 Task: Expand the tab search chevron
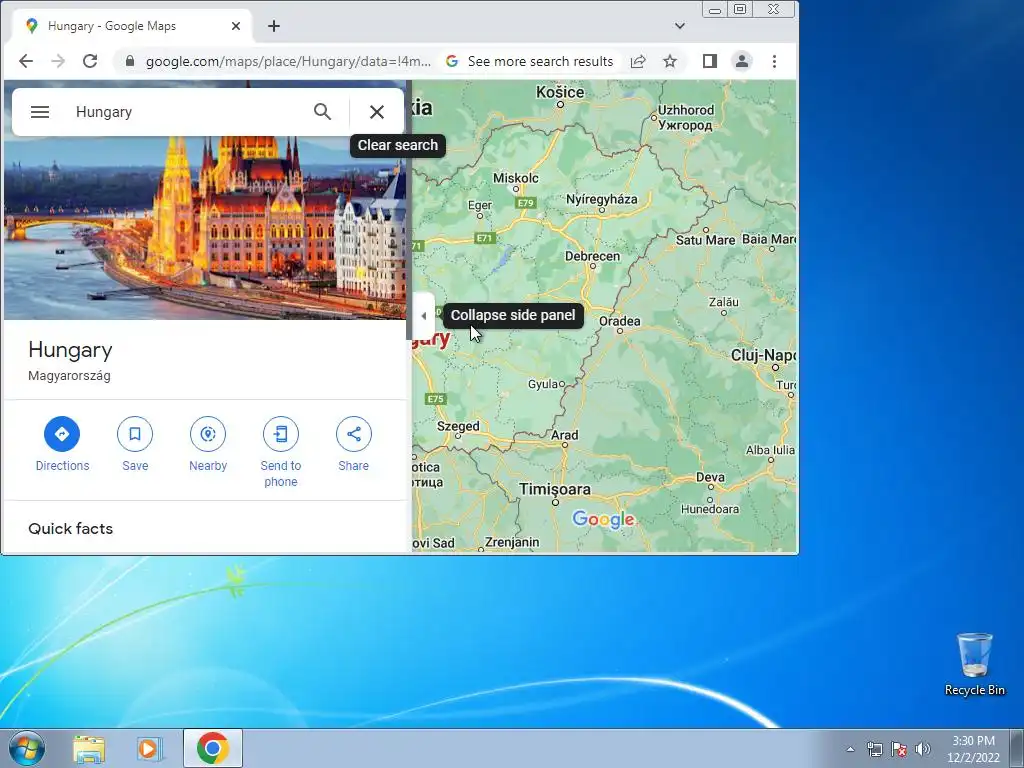tap(680, 26)
